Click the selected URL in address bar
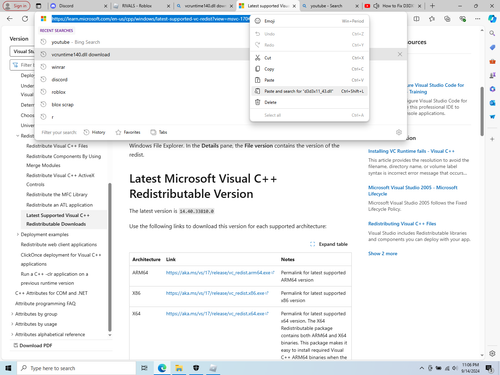500x375 pixels. coord(150,19)
